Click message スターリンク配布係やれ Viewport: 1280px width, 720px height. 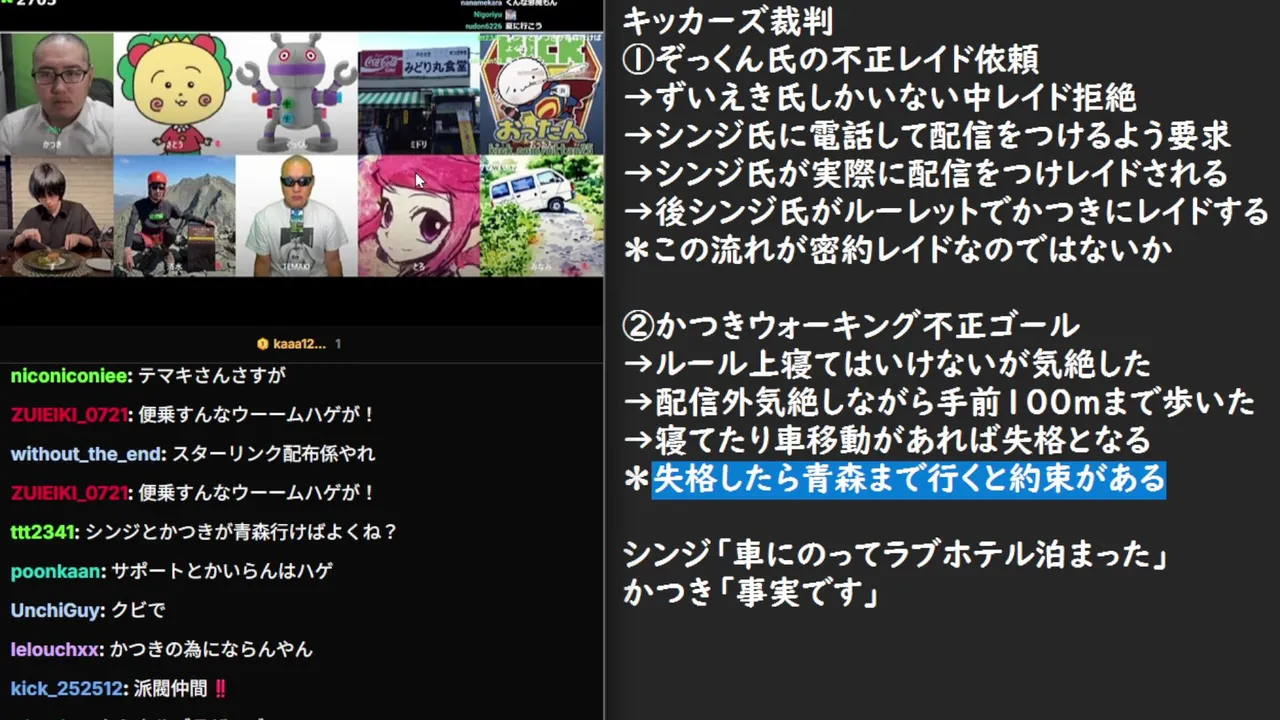pyautogui.click(x=273, y=454)
